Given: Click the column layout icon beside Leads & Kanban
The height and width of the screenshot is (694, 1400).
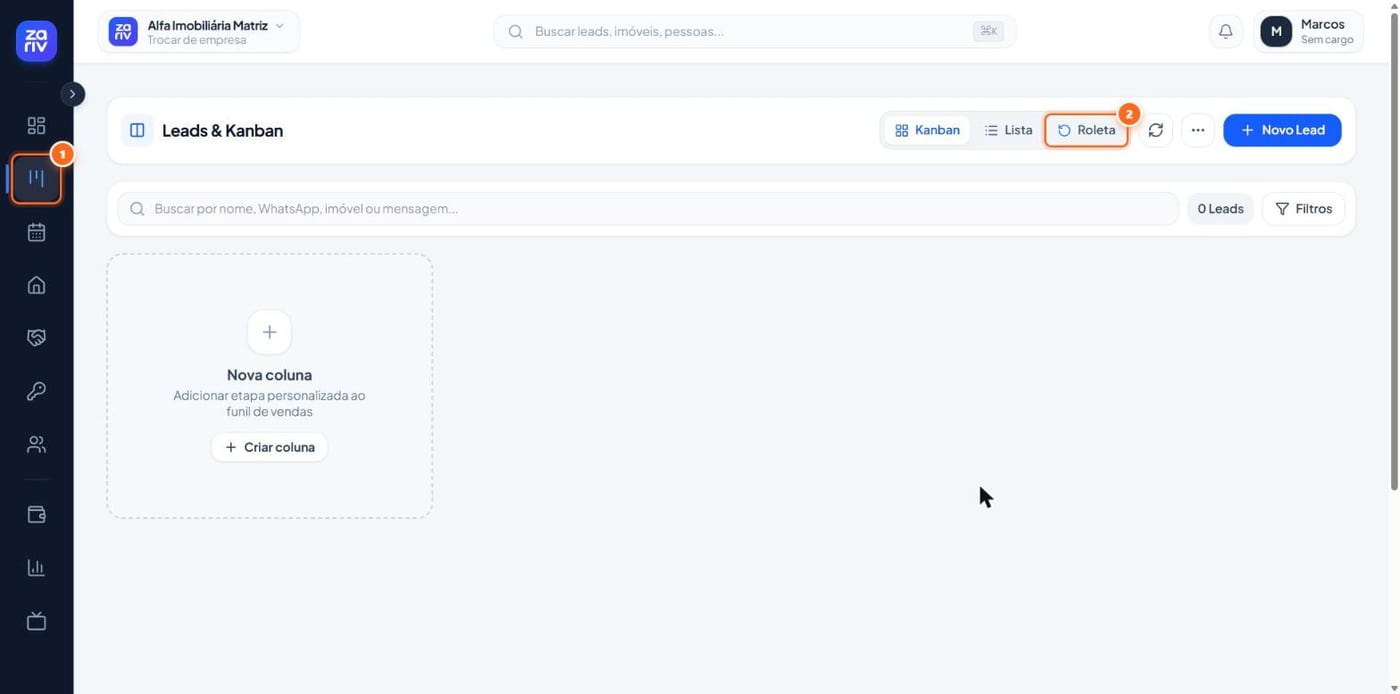Looking at the screenshot, I should point(137,130).
